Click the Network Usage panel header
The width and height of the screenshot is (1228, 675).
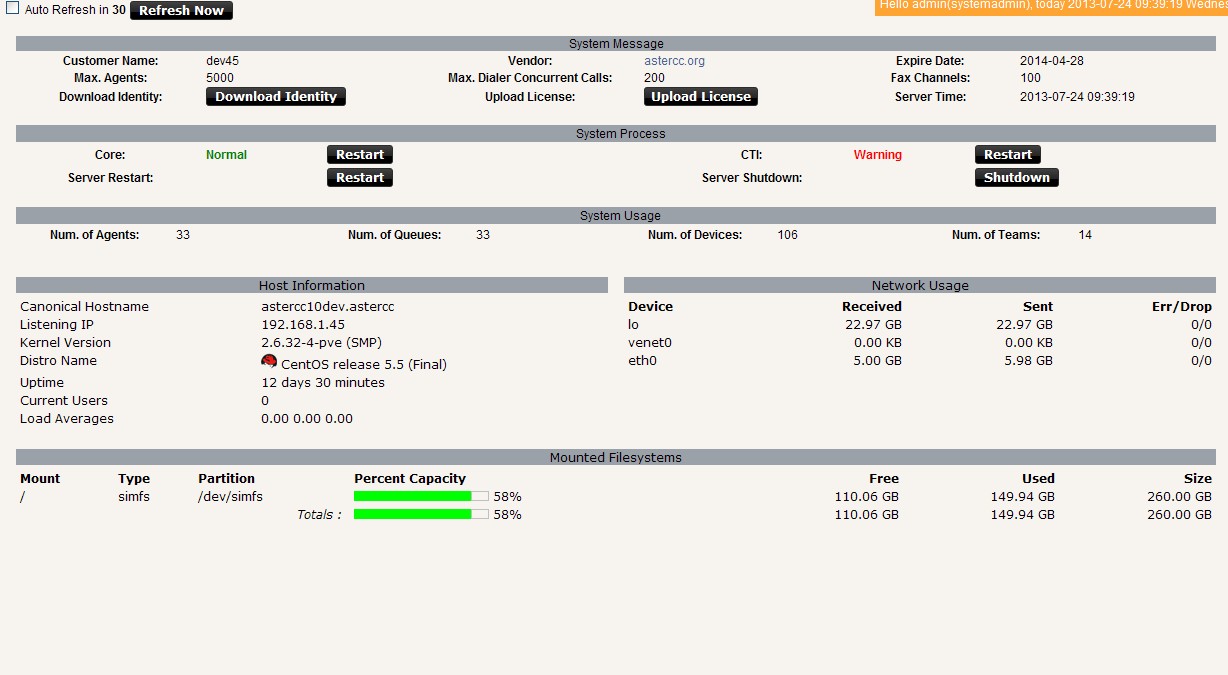tap(920, 286)
